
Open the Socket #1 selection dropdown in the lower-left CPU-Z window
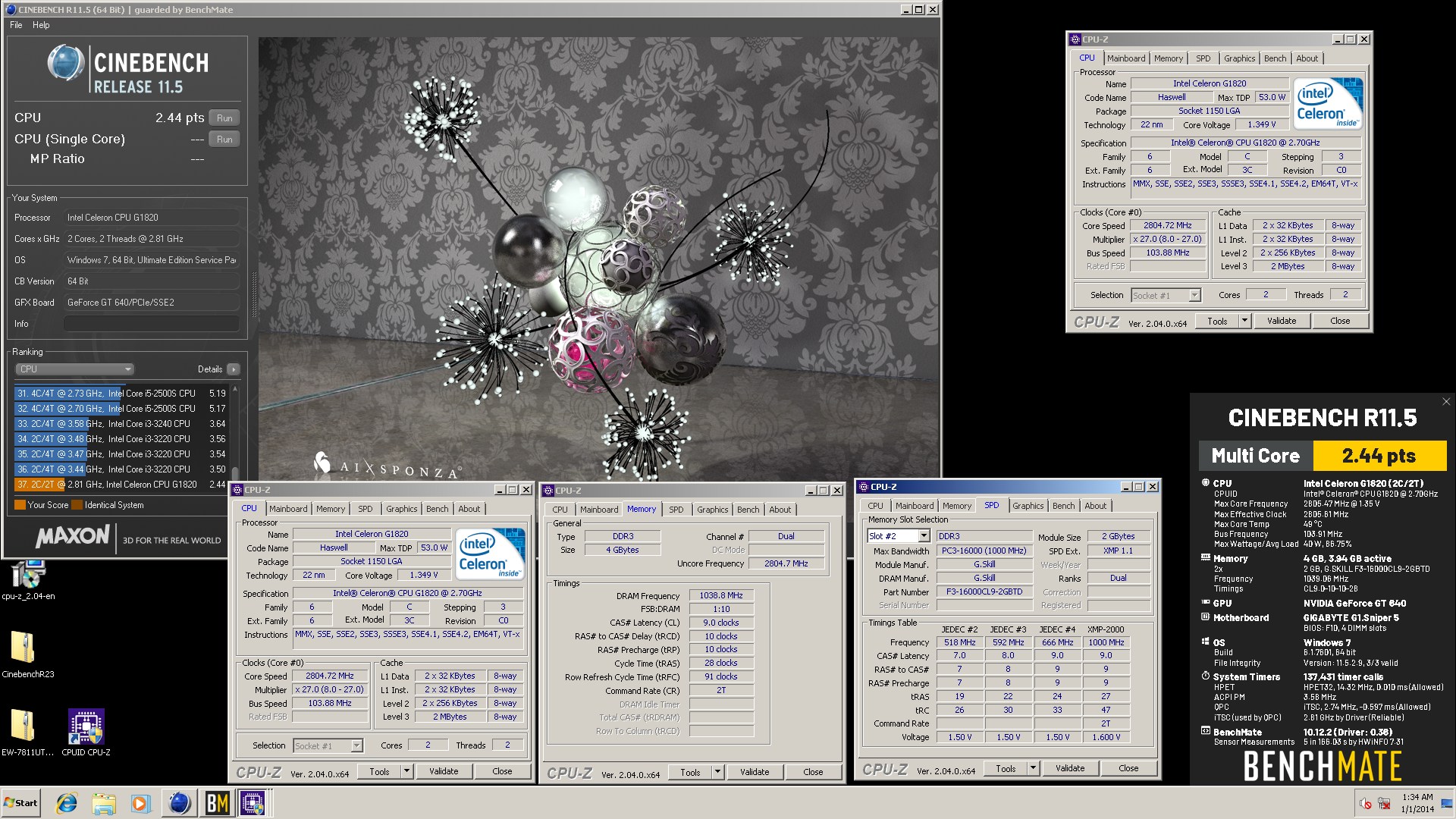(328, 746)
